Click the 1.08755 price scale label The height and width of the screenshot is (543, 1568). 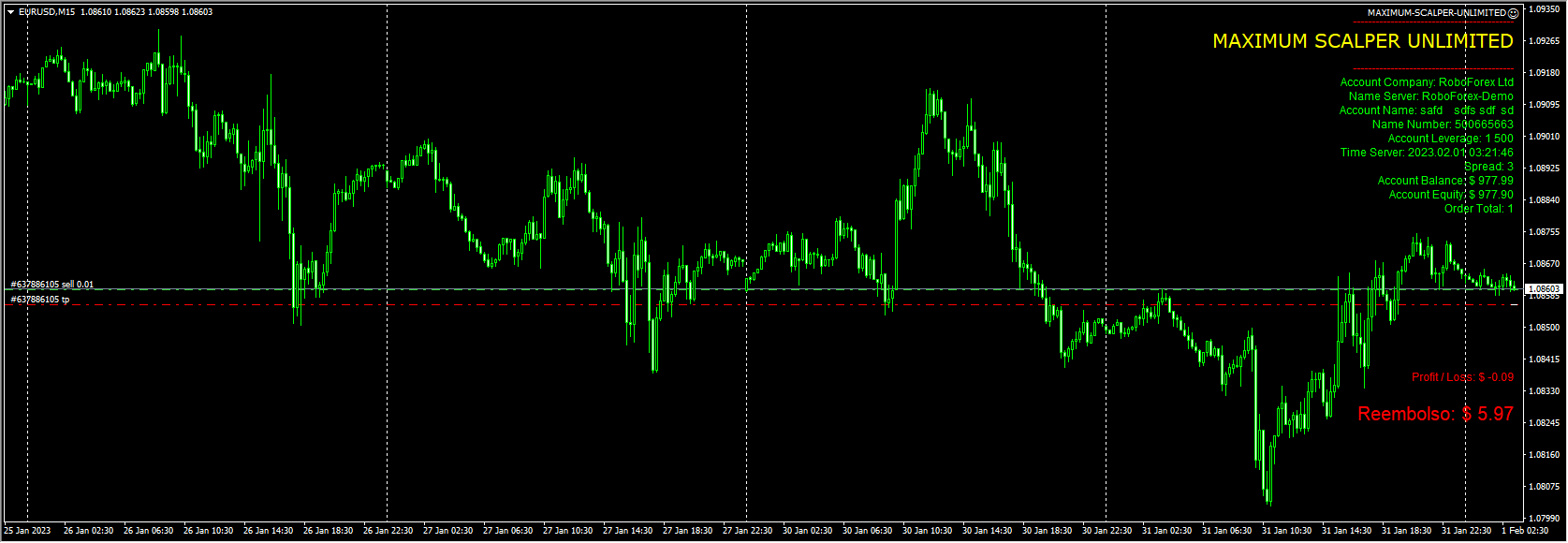(1544, 232)
